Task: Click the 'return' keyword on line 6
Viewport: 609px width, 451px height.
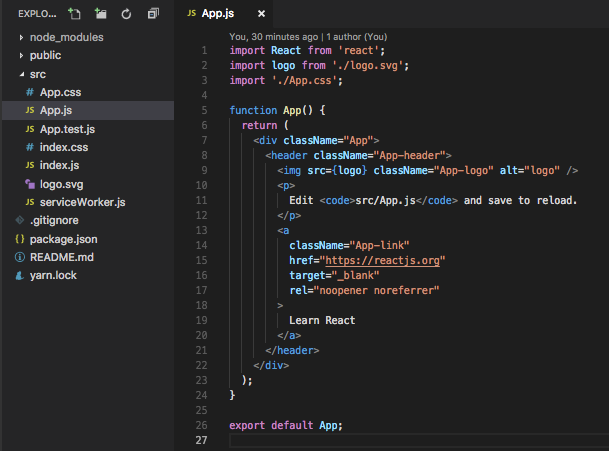Action: coord(259,125)
